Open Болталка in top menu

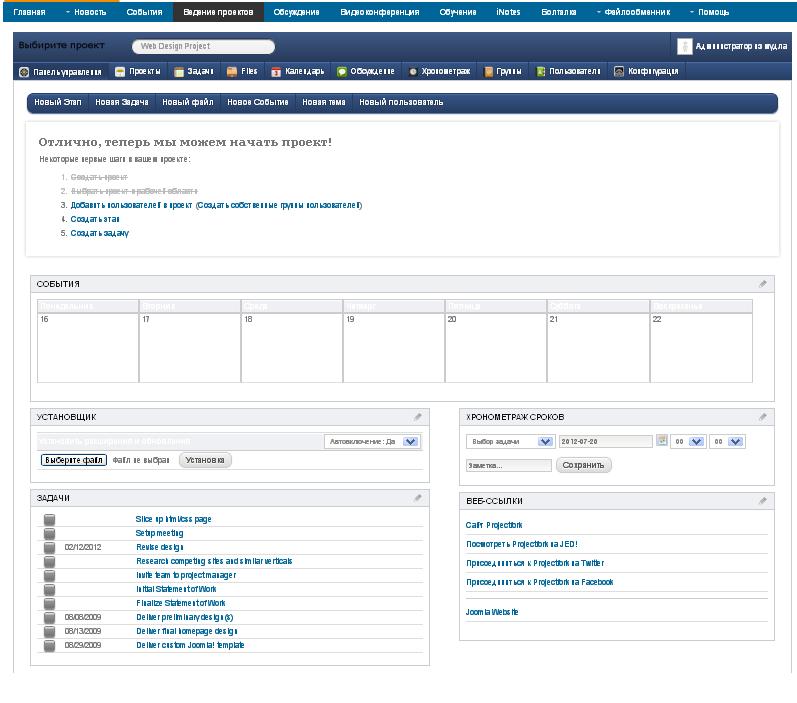point(559,12)
